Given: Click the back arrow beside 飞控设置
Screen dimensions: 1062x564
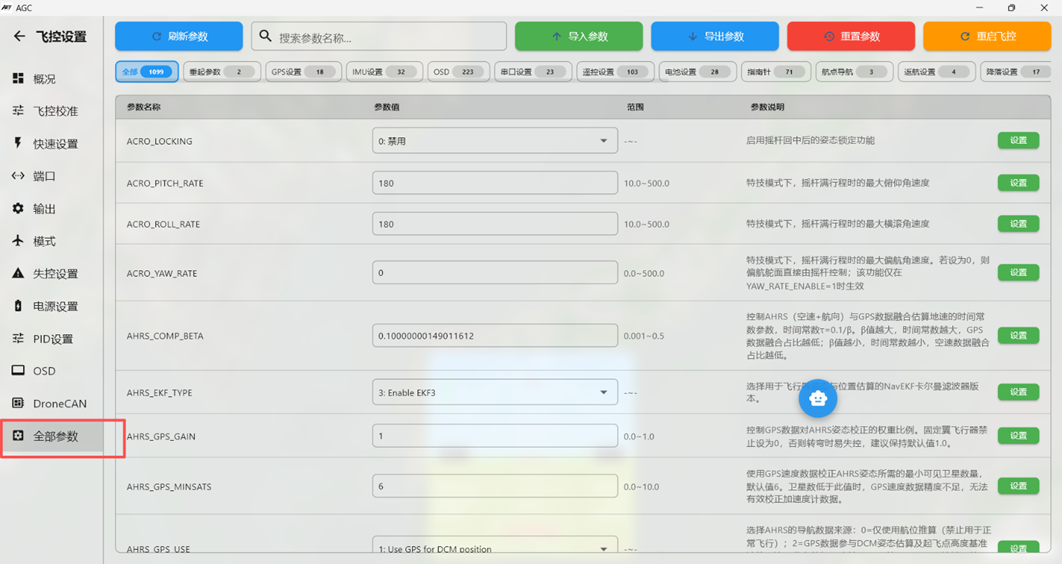Looking at the screenshot, I should 19,37.
